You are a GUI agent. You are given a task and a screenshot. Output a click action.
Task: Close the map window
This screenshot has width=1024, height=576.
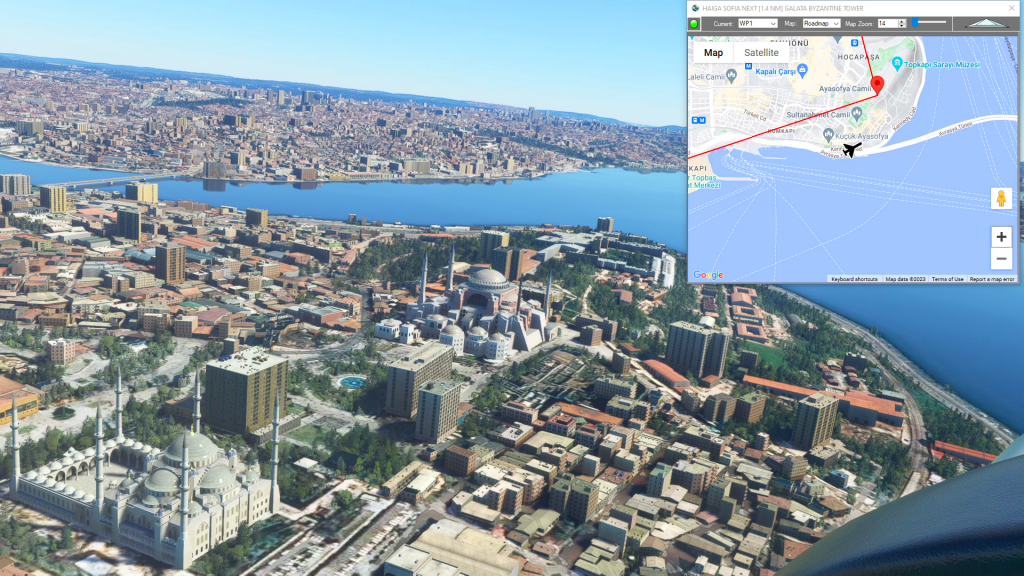1012,8
